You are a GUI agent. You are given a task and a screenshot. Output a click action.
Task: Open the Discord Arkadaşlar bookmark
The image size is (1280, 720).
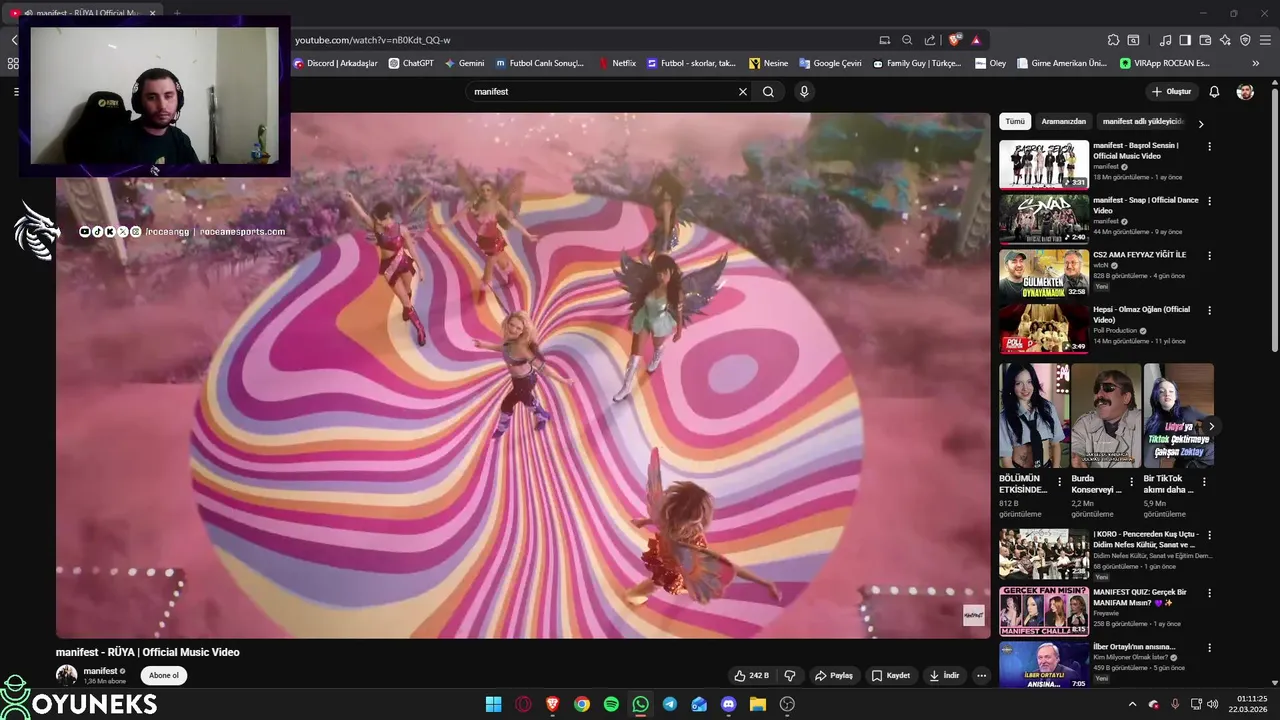pos(335,63)
